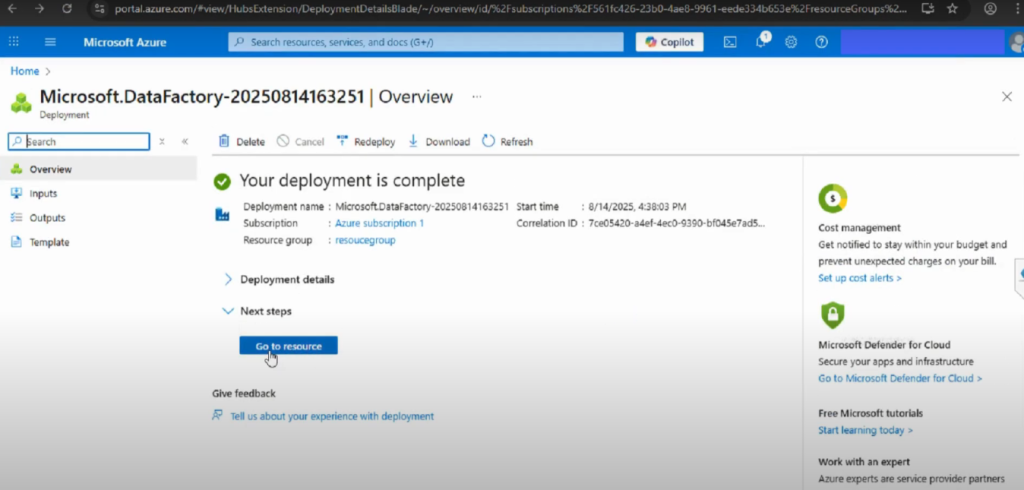The width and height of the screenshot is (1024, 490).
Task: Click the Microsoft Defender shield icon
Action: click(832, 316)
